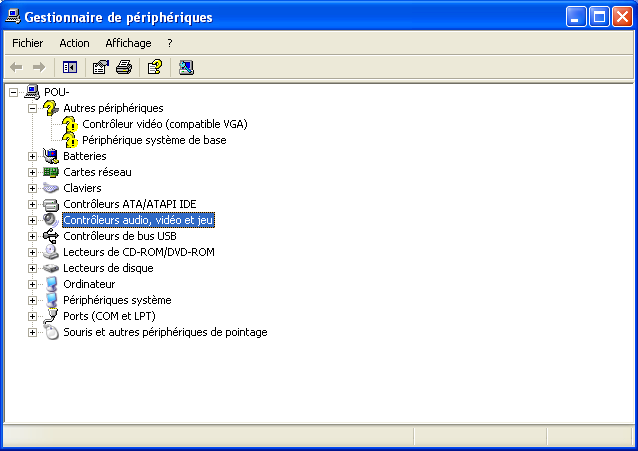The height and width of the screenshot is (451, 638).
Task: Click the Périphériques système icon
Action: coord(51,300)
